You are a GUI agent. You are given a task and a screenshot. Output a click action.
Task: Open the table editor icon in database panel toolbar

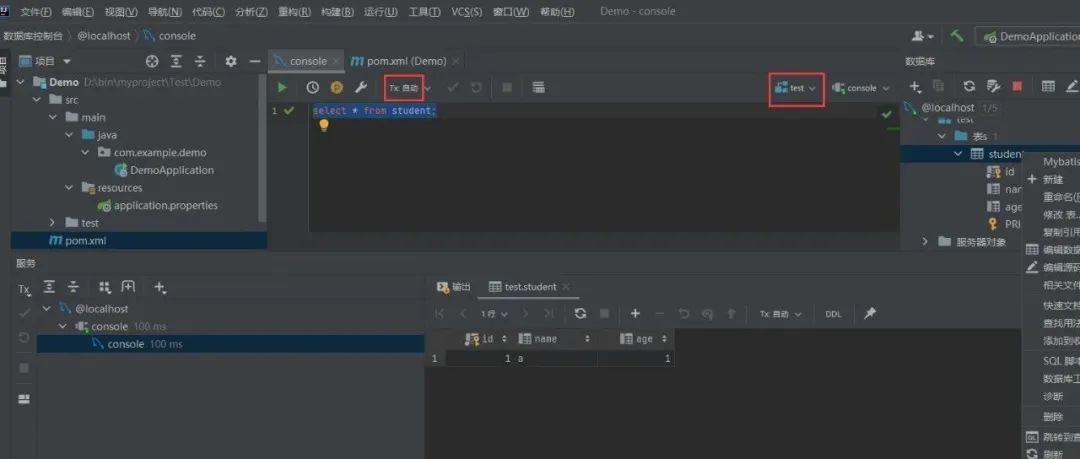(1048, 86)
